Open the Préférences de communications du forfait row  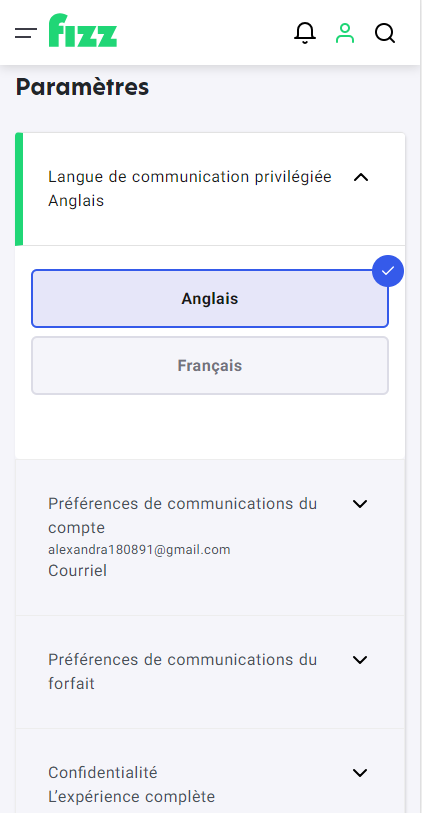tap(210, 672)
